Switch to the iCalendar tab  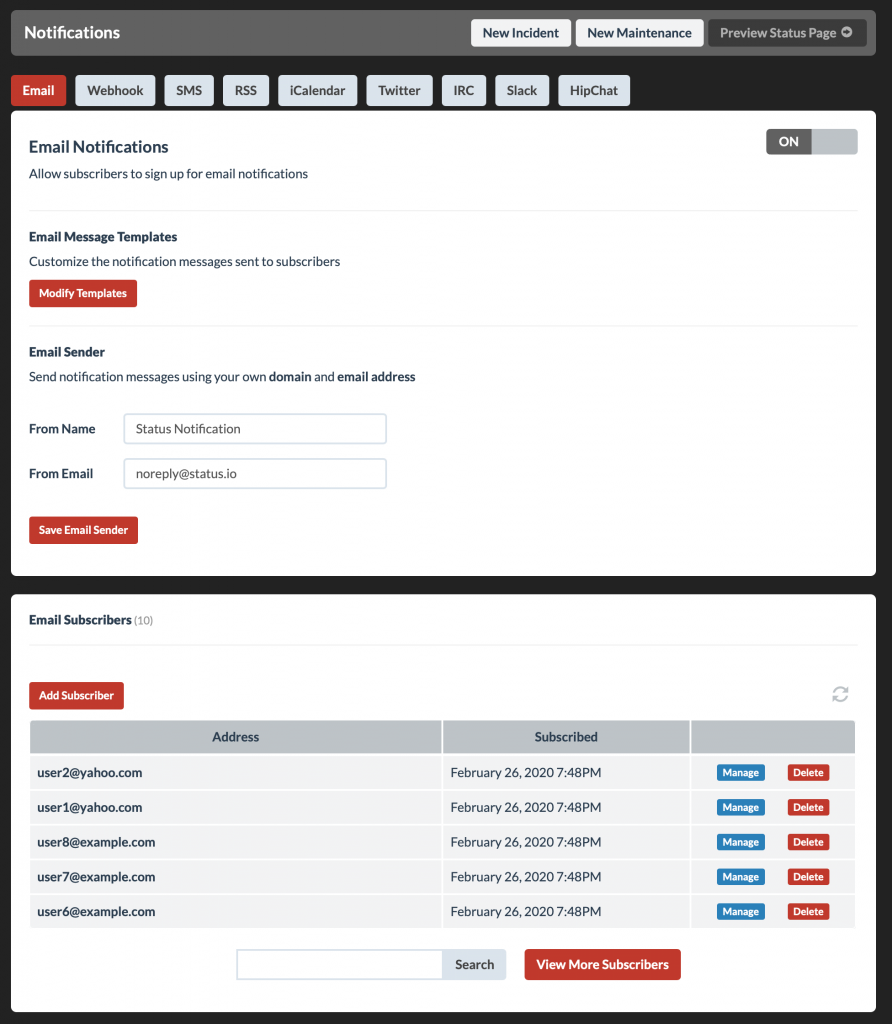click(x=317, y=90)
